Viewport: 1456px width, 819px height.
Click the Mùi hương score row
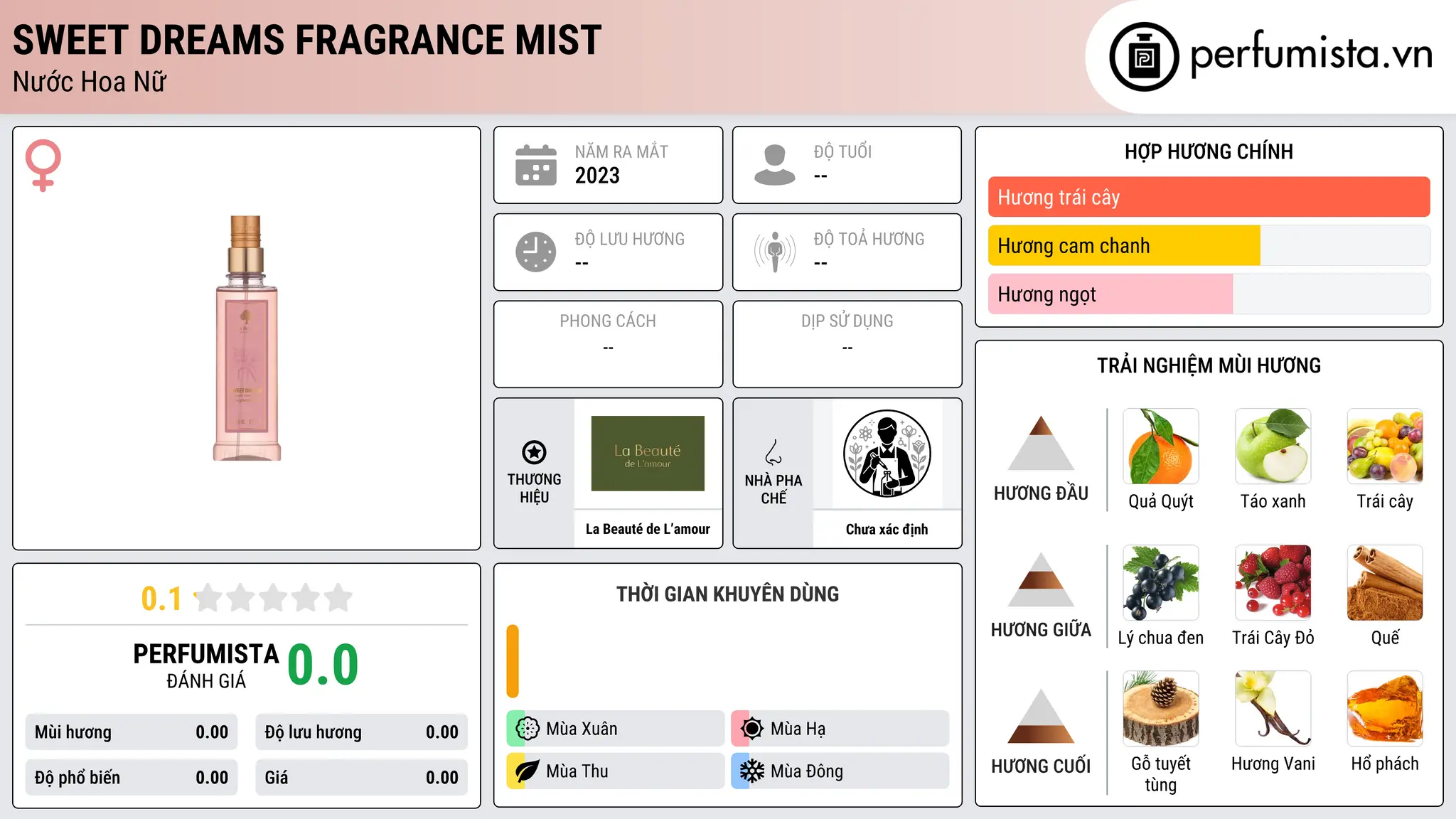132,732
